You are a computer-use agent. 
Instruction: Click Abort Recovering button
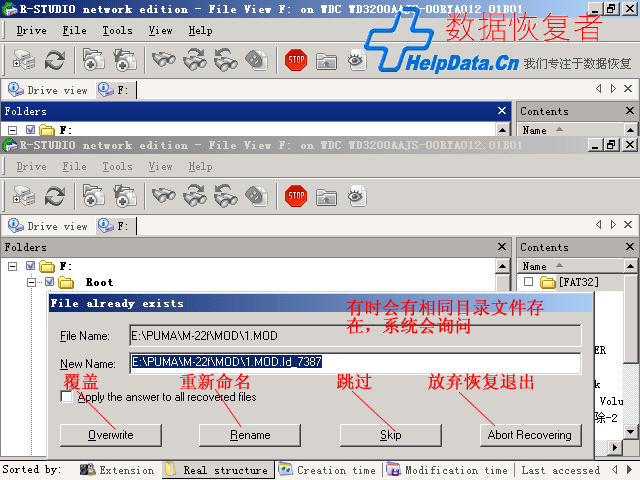[530, 435]
